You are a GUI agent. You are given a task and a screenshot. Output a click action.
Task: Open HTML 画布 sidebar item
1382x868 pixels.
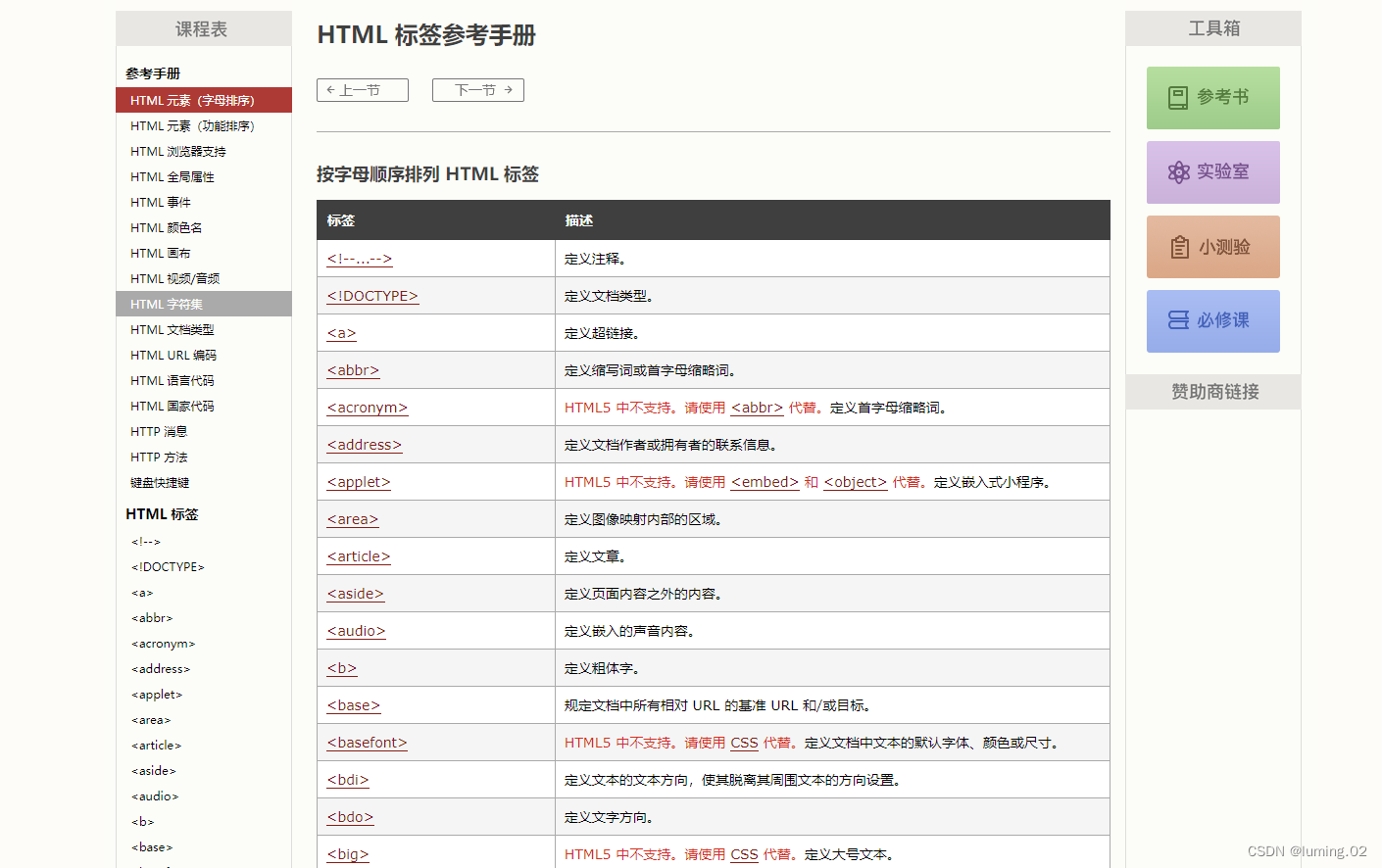204,253
